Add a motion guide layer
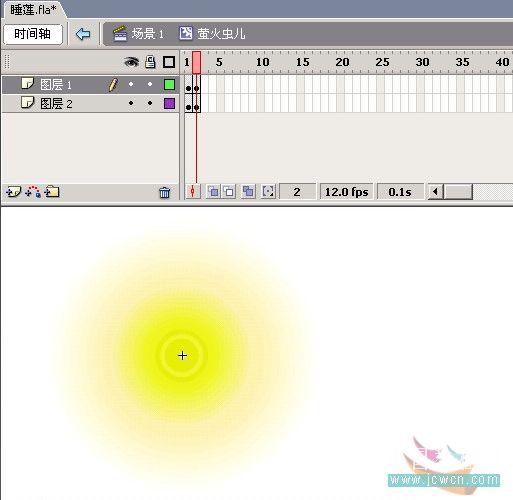Viewport: 513px width, 500px height. tap(33, 192)
